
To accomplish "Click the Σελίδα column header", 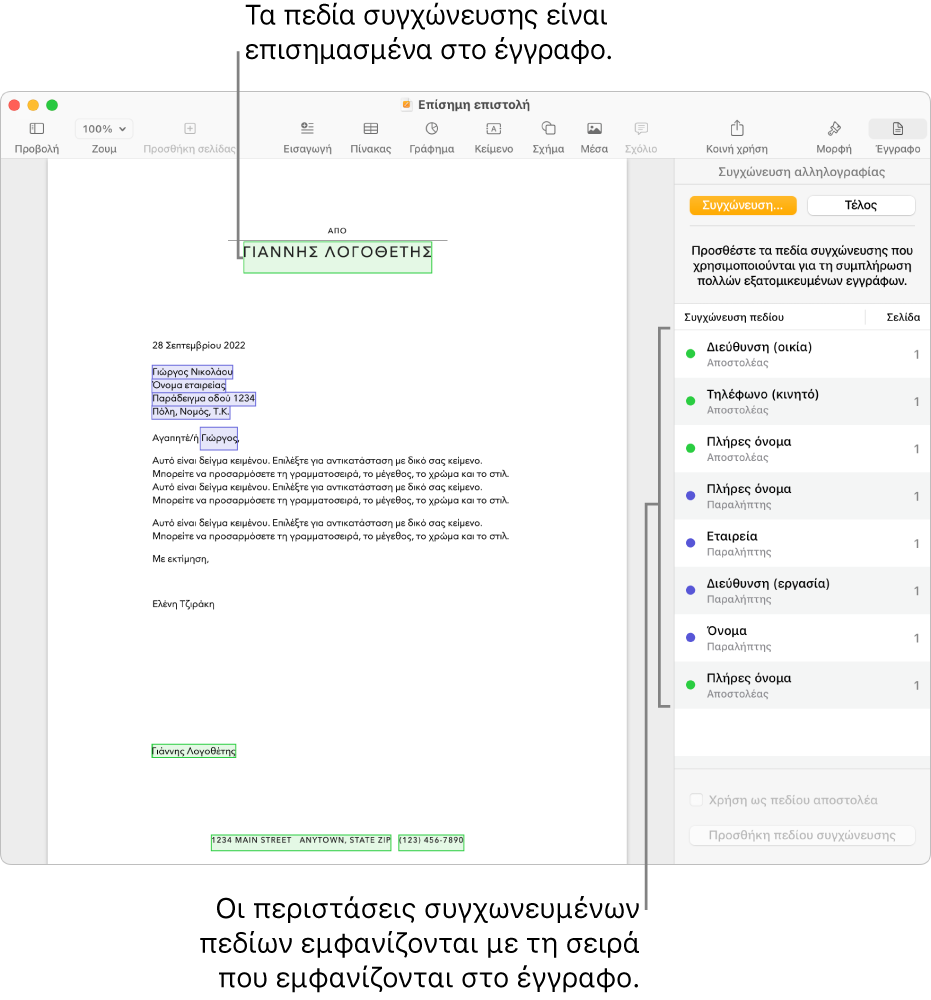I will pos(903,317).
